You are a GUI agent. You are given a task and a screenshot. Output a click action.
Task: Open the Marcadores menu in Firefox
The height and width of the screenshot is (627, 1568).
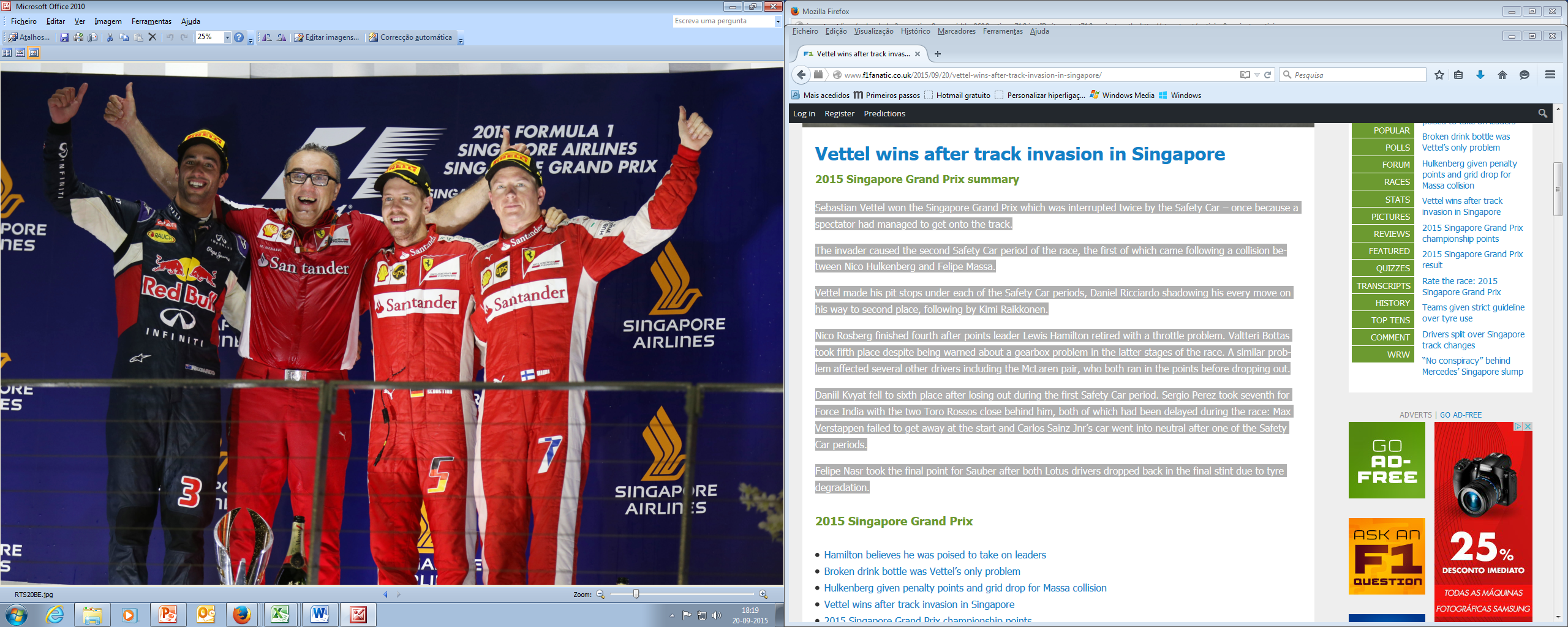click(x=956, y=31)
